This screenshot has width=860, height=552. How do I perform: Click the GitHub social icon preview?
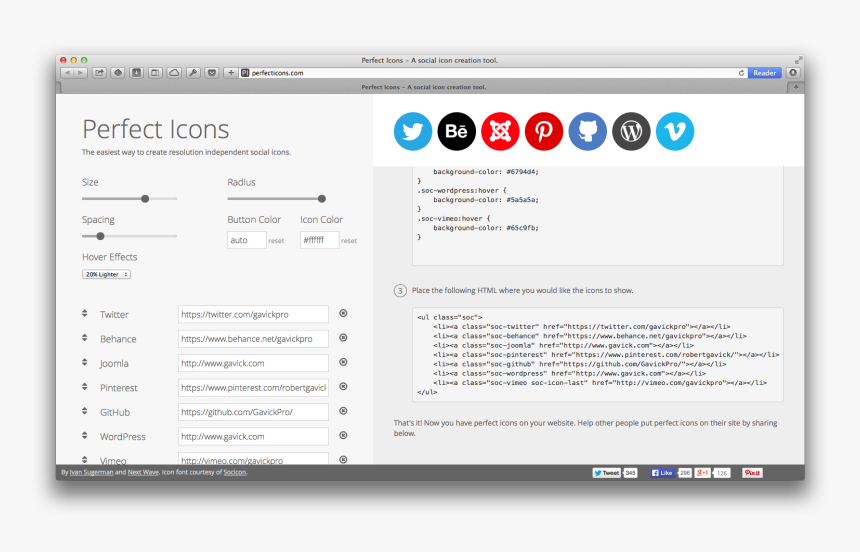click(x=587, y=131)
